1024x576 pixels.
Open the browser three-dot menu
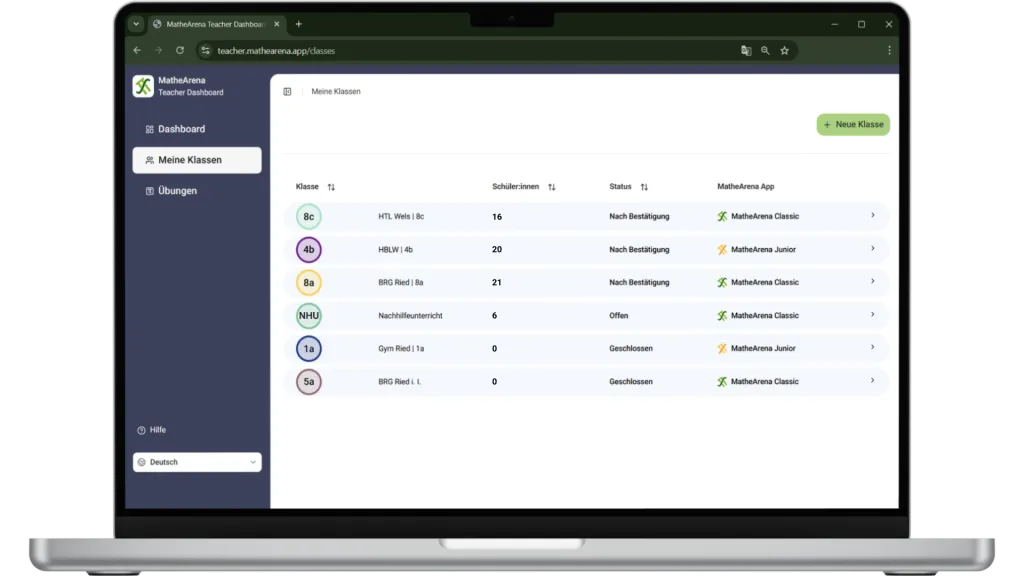click(889, 51)
